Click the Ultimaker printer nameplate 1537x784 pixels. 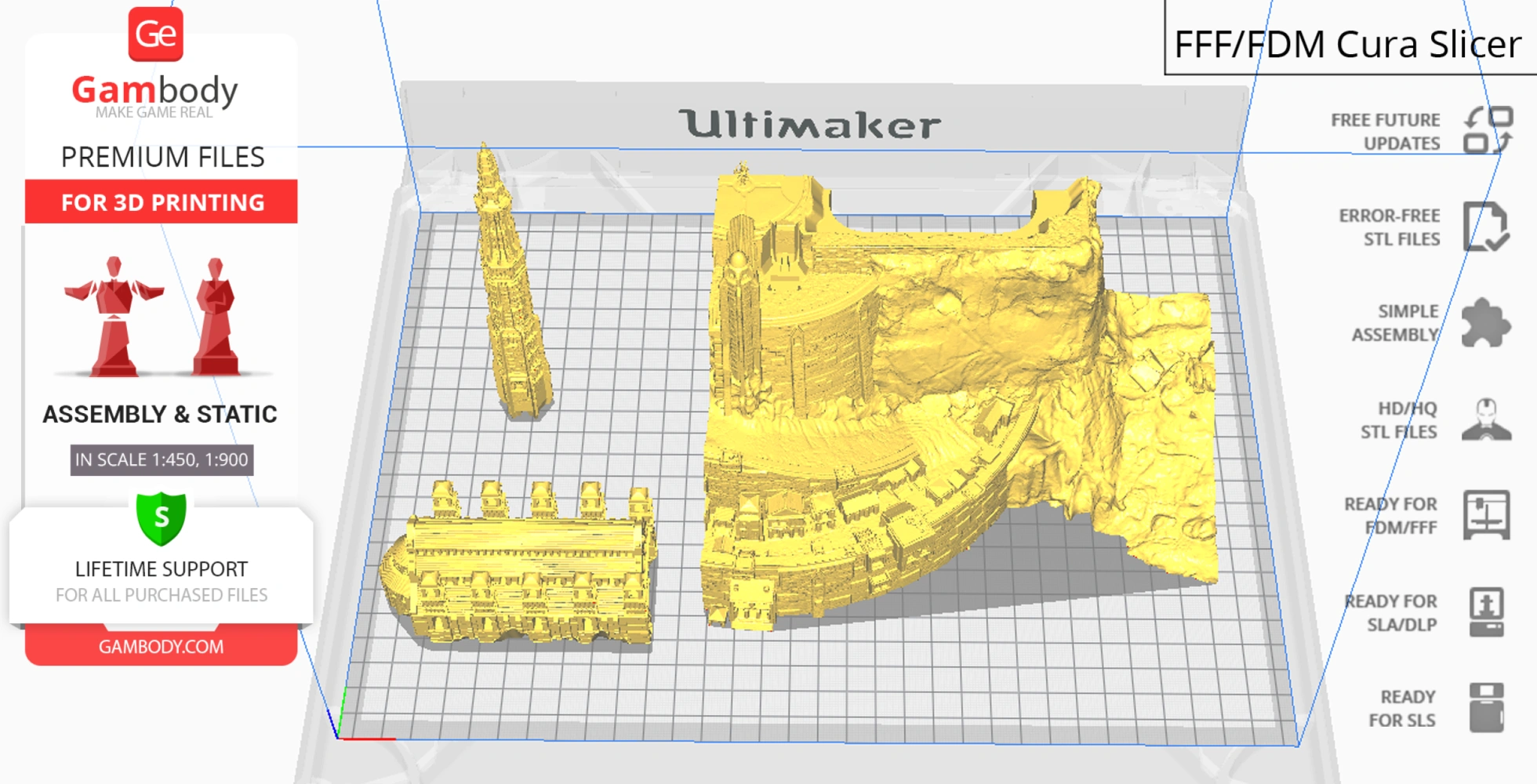[808, 123]
